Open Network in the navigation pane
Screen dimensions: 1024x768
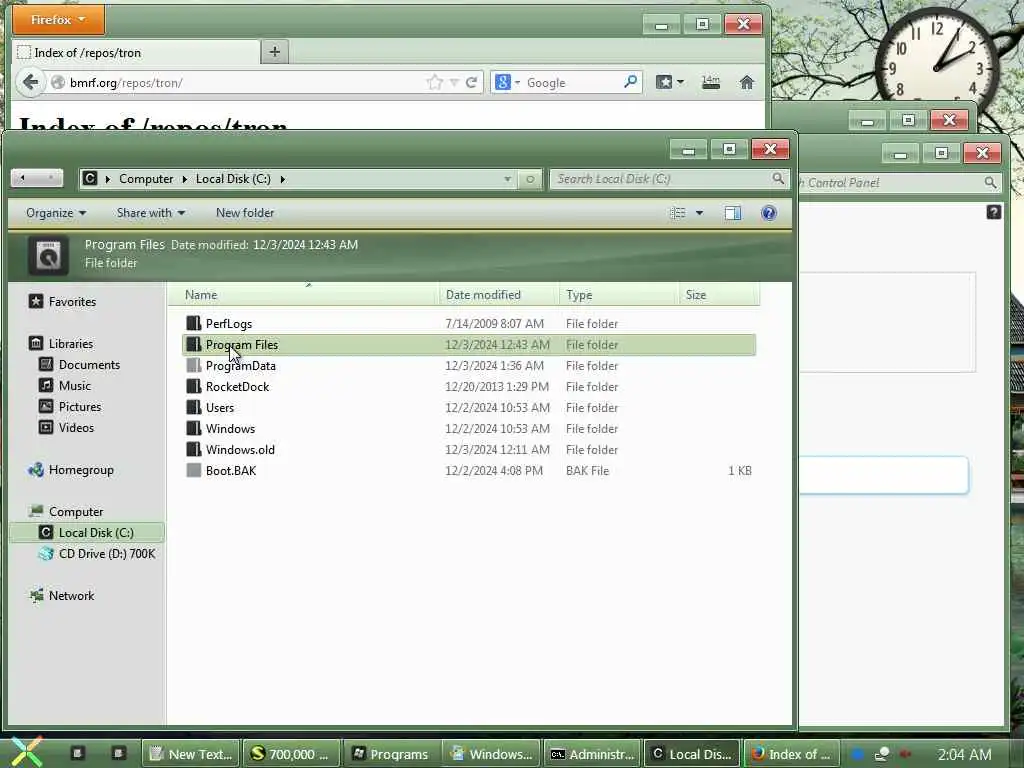pyautogui.click(x=71, y=596)
